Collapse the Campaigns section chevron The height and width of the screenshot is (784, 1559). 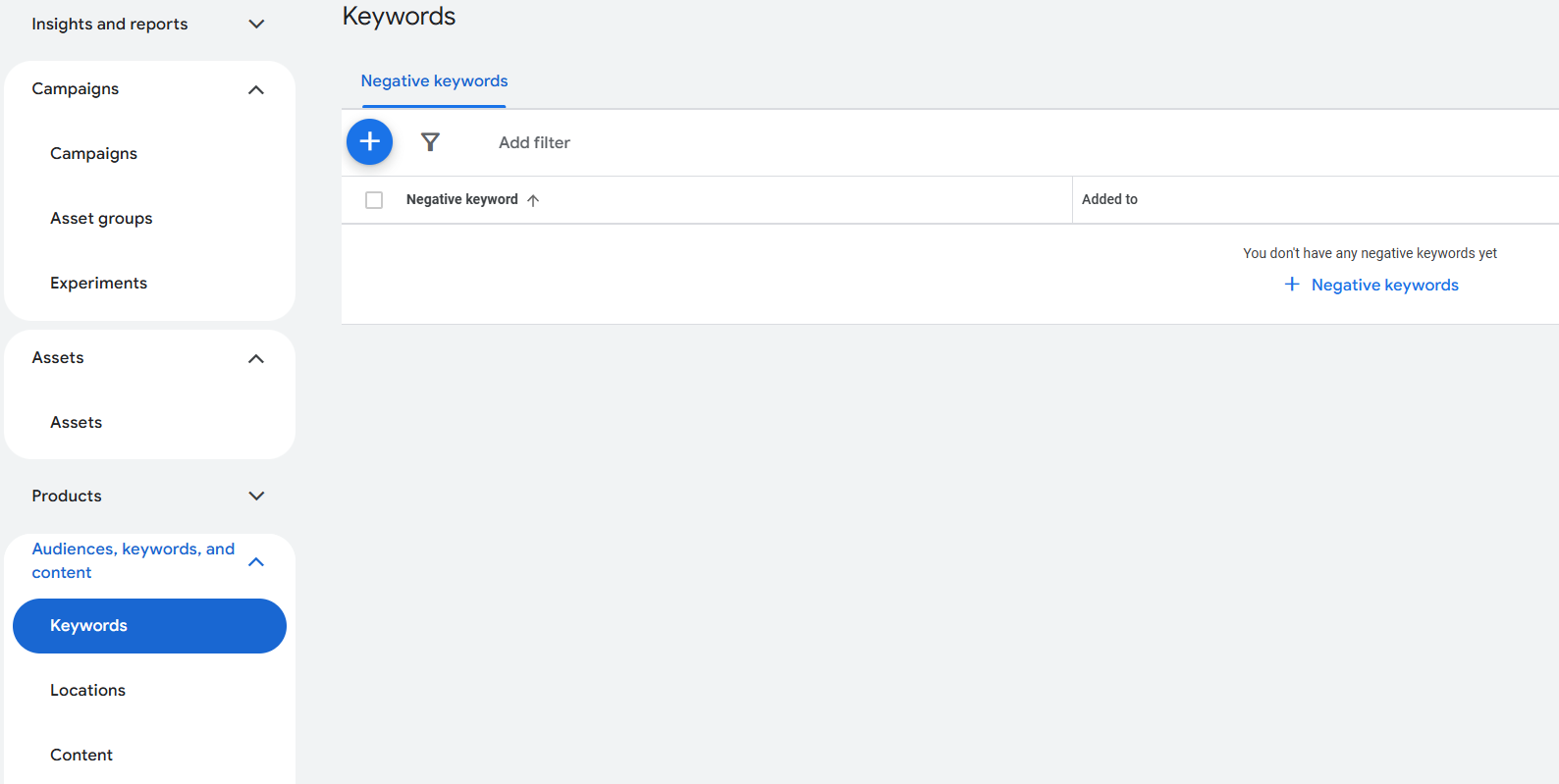(256, 90)
